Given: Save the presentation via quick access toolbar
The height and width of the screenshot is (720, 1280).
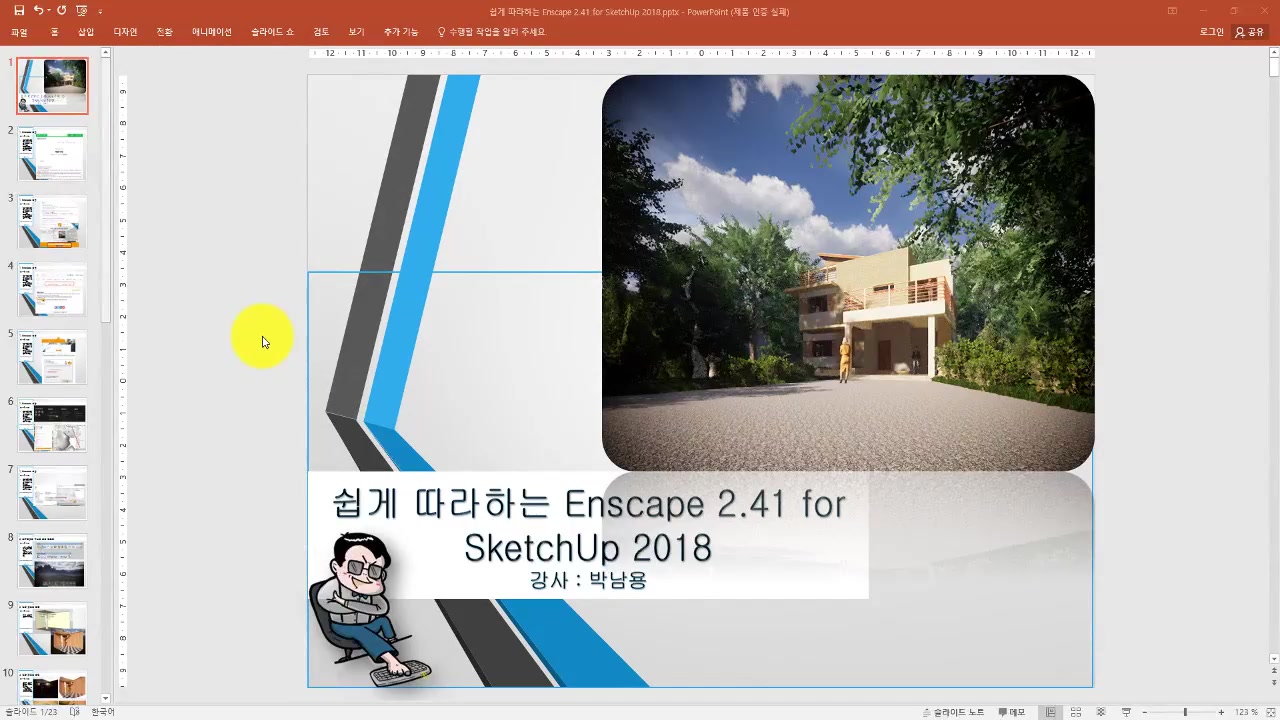Looking at the screenshot, I should [19, 10].
